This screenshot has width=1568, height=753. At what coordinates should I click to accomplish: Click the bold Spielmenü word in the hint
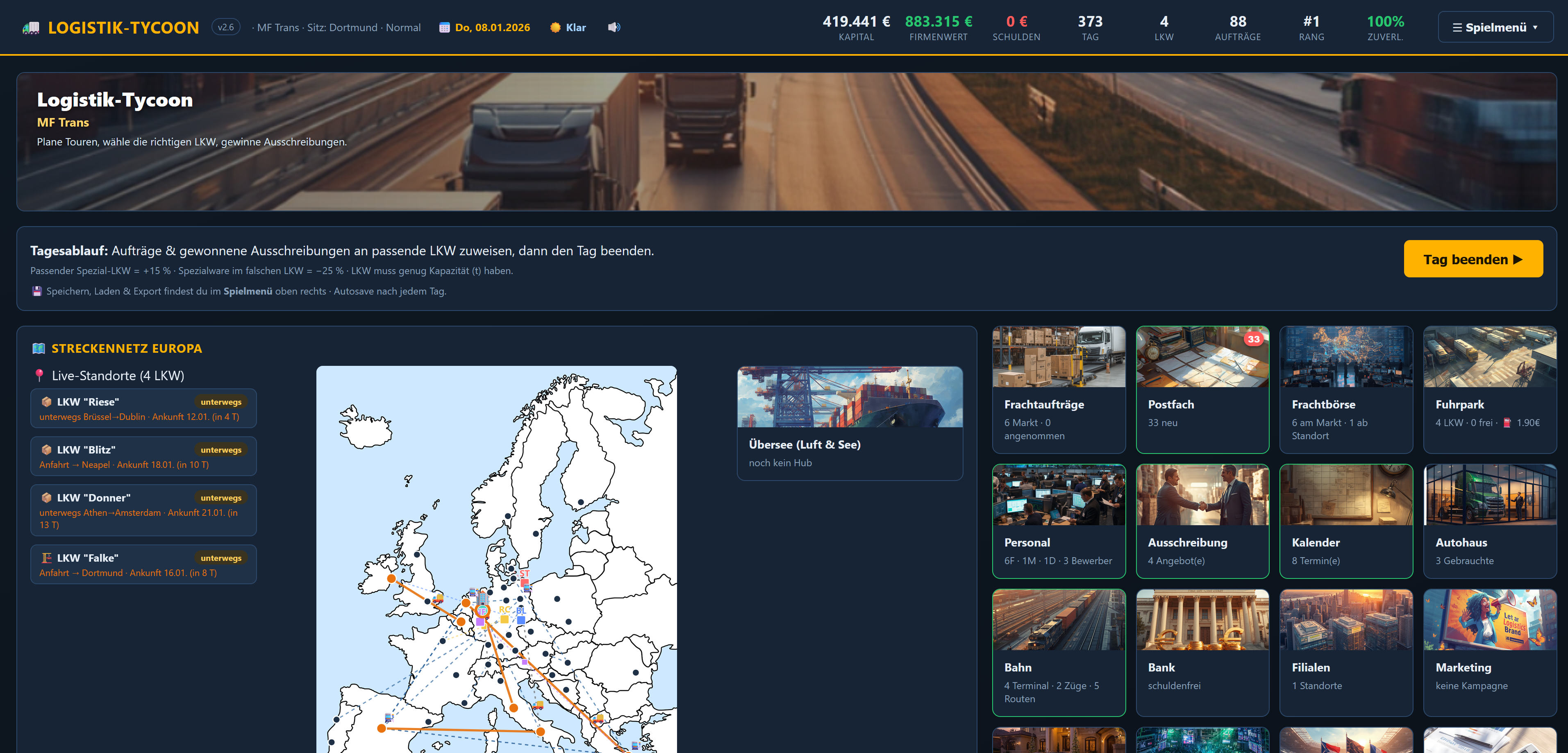click(x=248, y=291)
